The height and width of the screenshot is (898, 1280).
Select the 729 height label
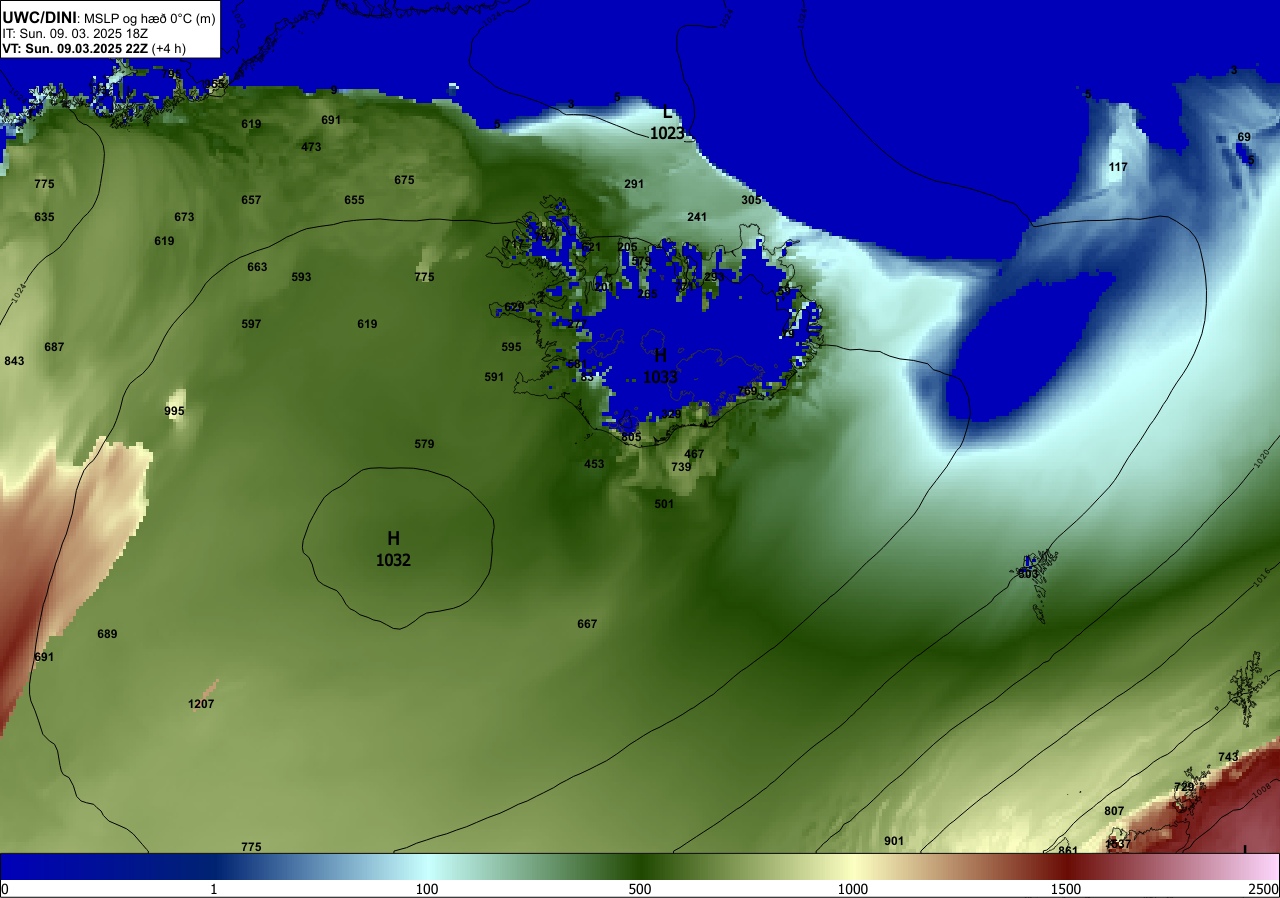click(1184, 787)
